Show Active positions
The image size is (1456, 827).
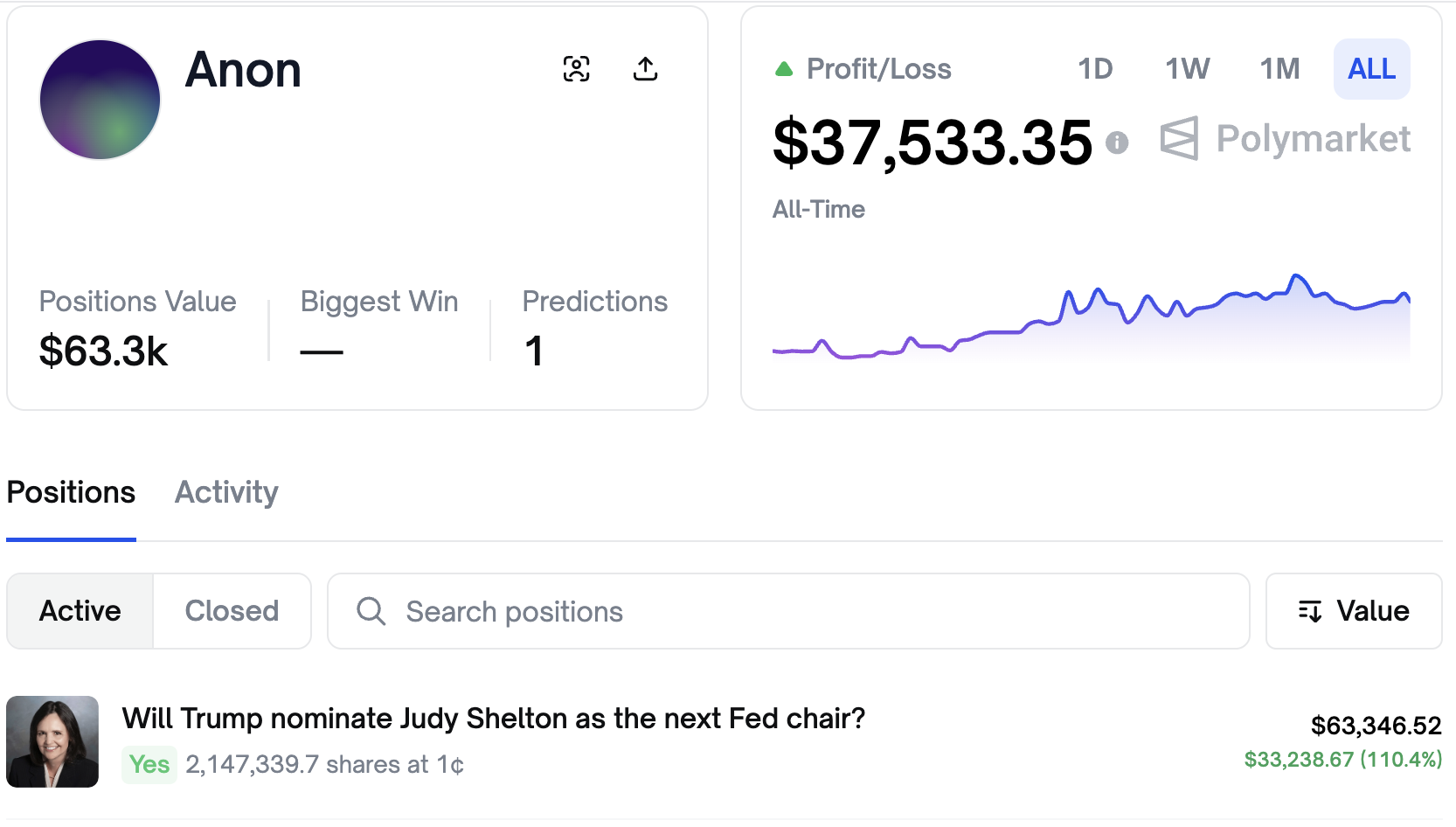(80, 611)
